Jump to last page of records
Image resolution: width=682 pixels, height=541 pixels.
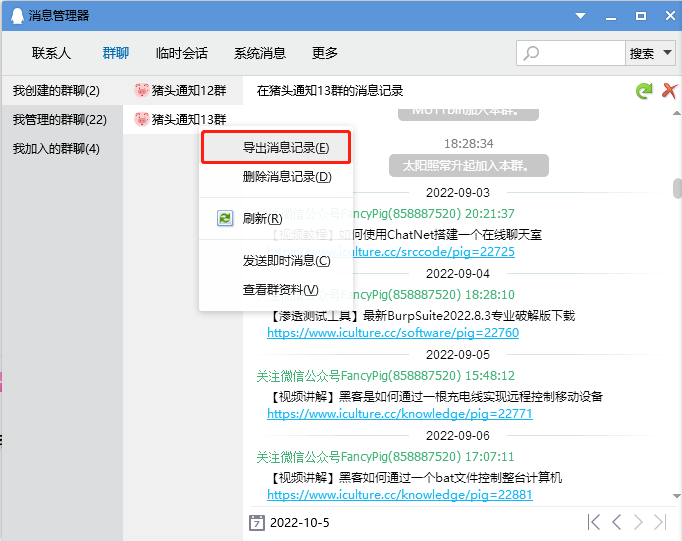click(x=660, y=522)
